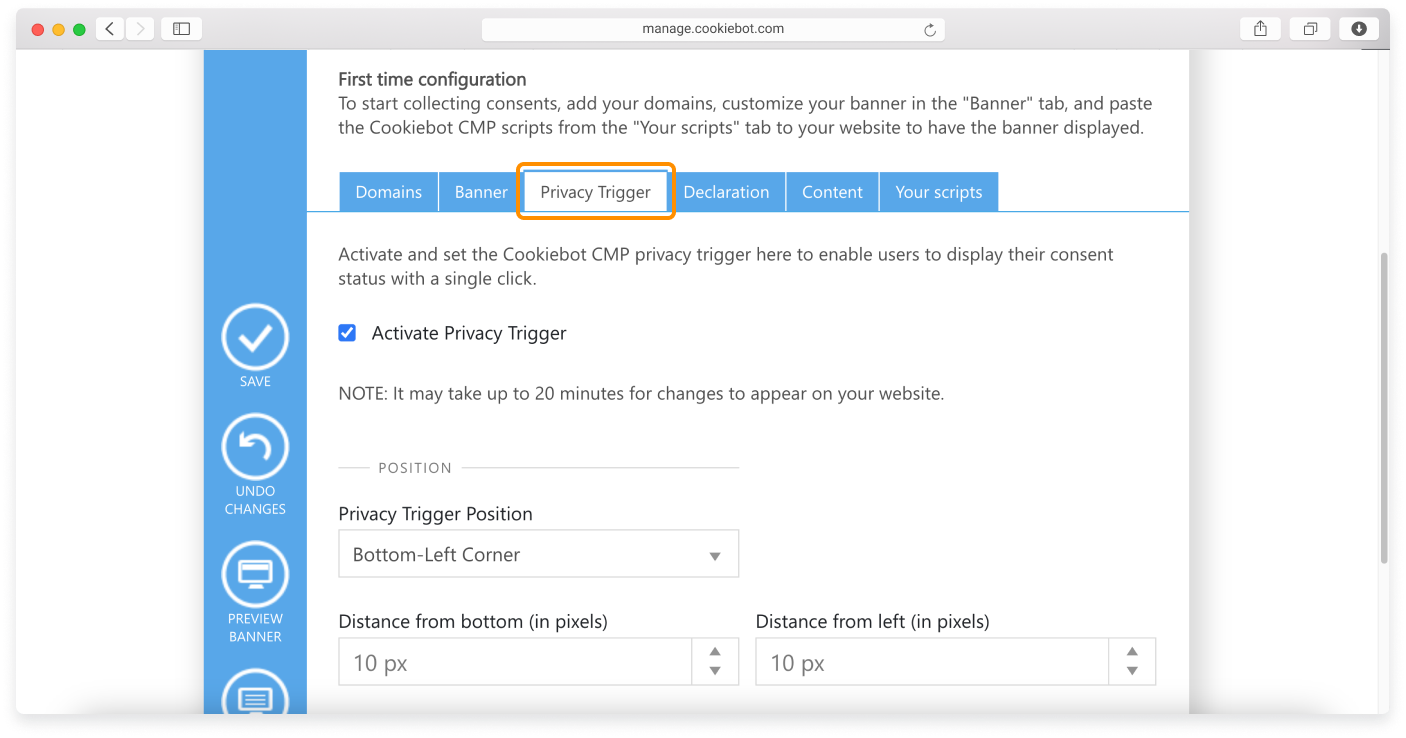Click the Save checkmark icon

click(x=255, y=338)
